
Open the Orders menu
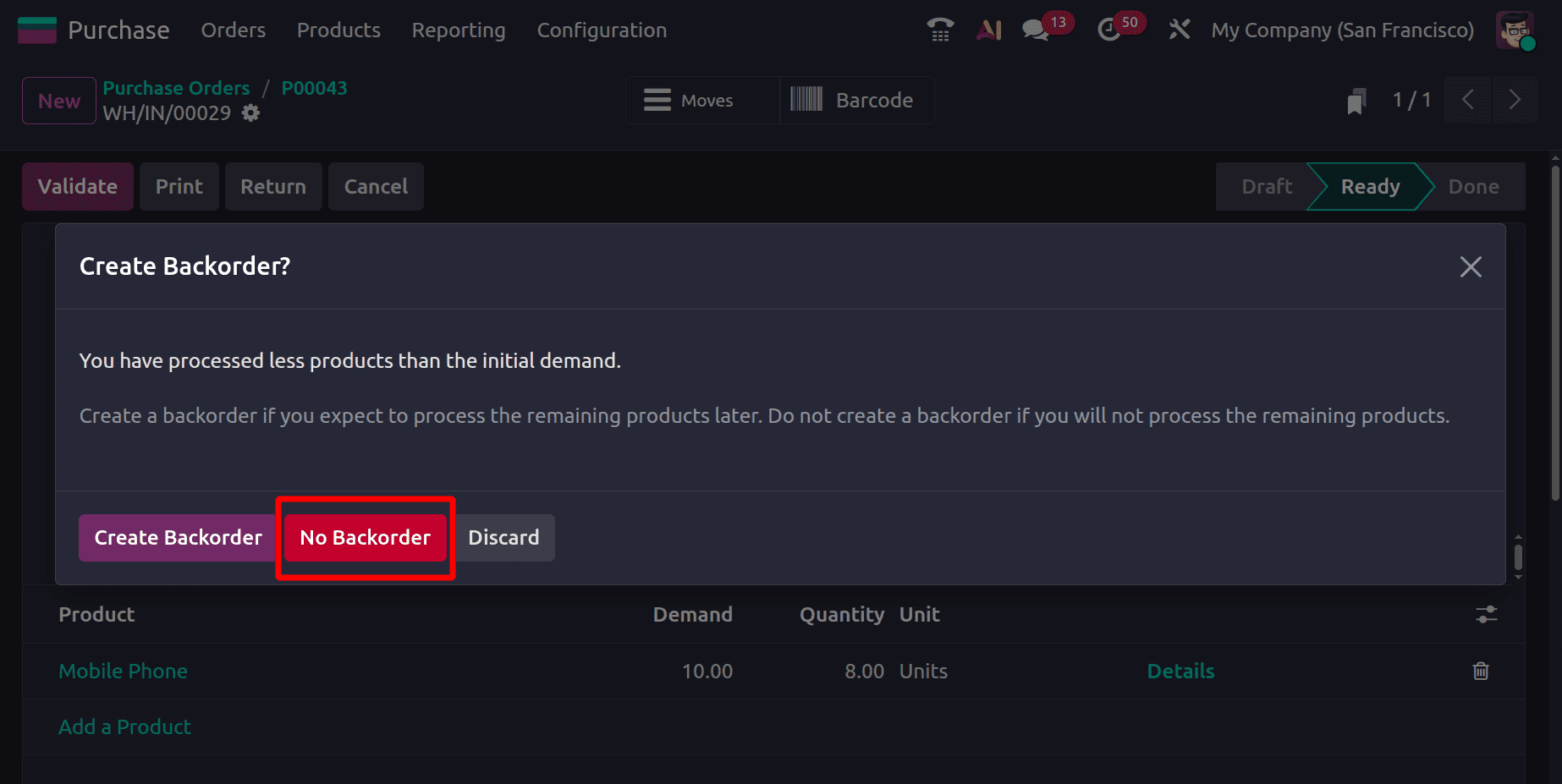click(233, 30)
